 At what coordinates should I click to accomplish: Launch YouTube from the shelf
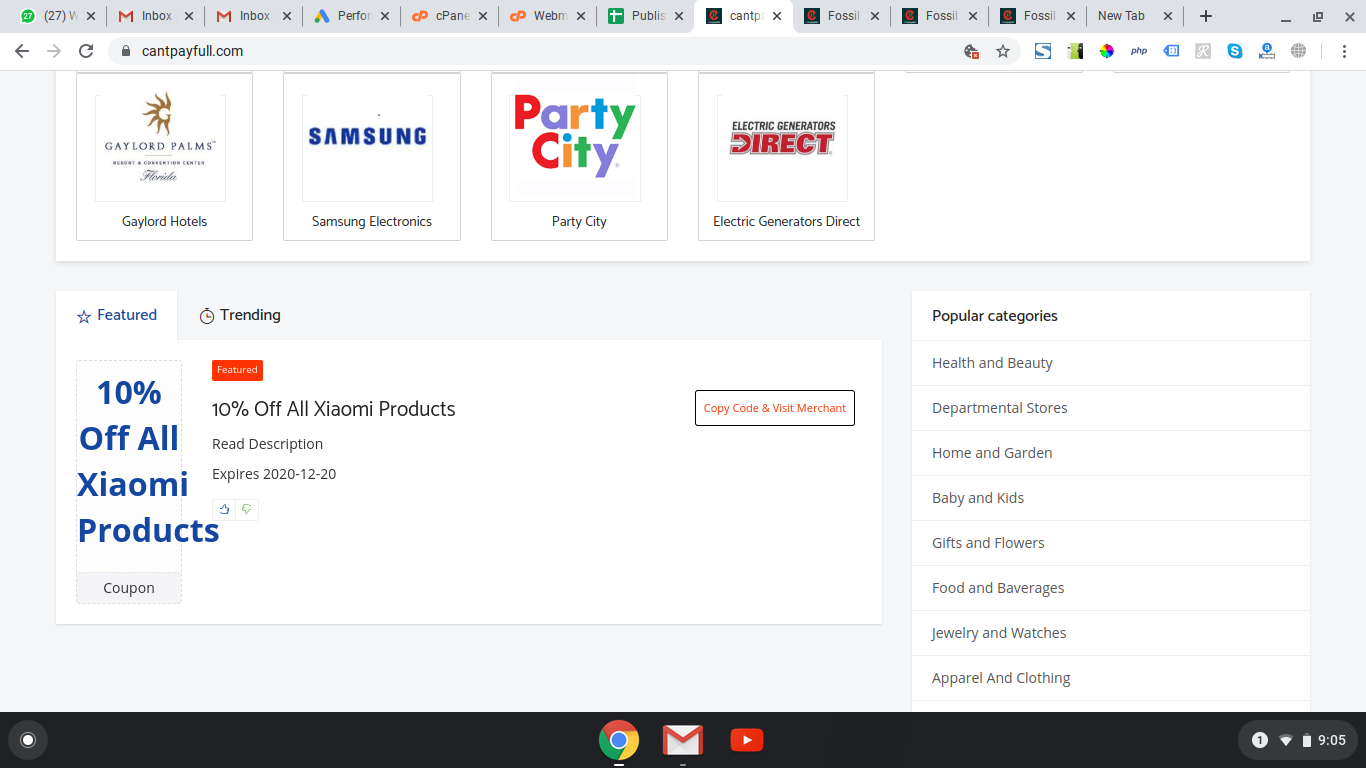pos(747,740)
